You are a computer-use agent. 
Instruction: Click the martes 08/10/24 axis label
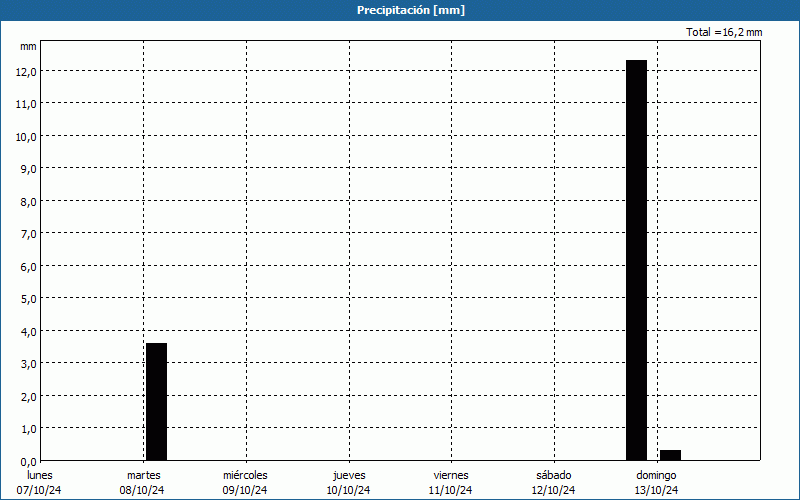click(143, 483)
